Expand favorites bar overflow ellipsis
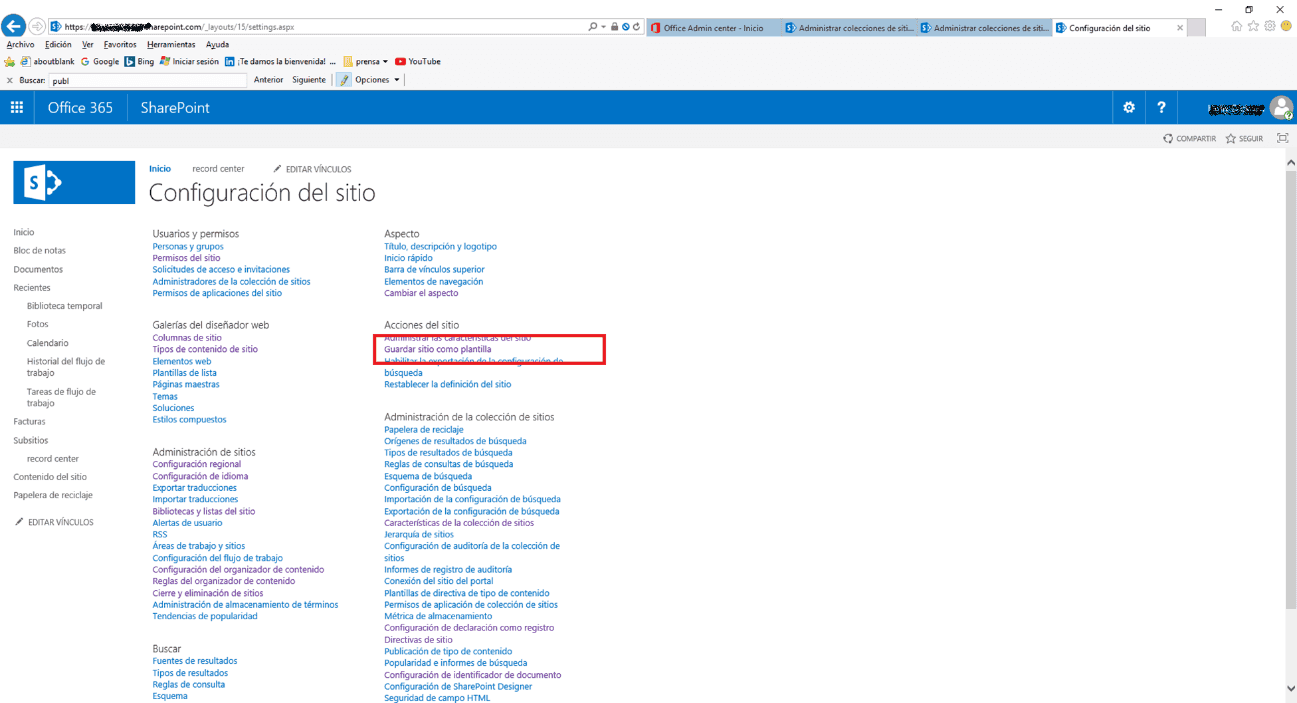 333,62
